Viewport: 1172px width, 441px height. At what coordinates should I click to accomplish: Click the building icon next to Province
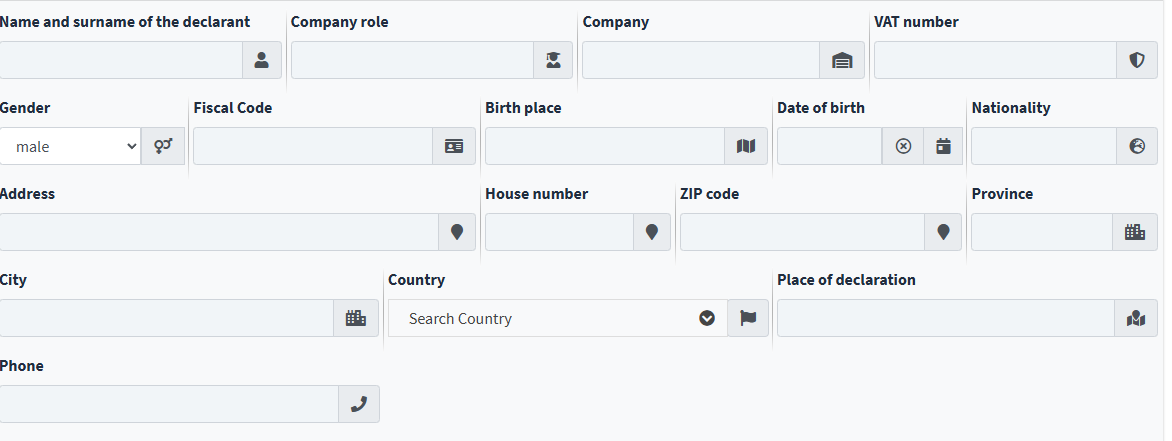click(1135, 232)
